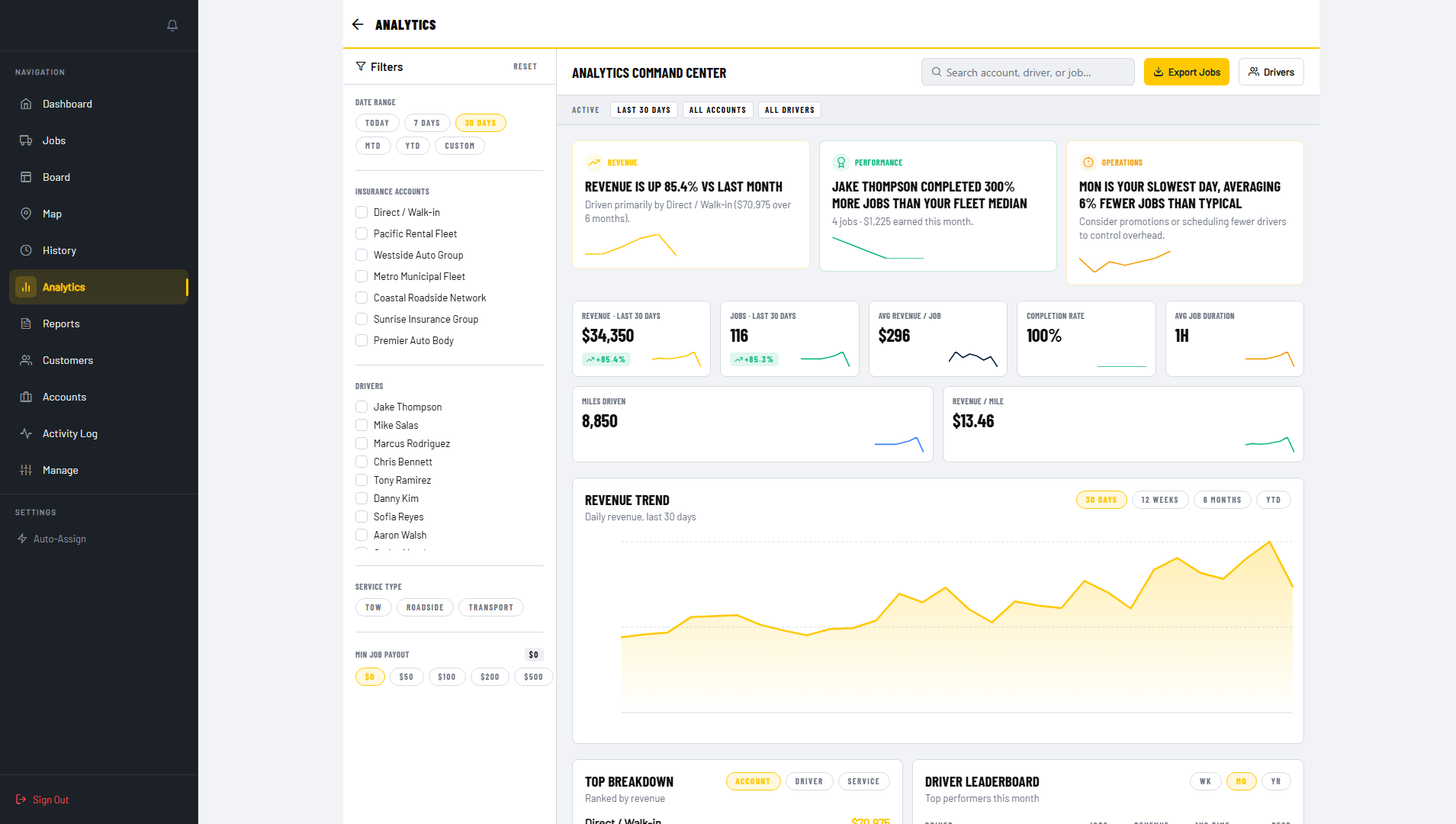Toggle the Sunrise Insurance Group checkbox

362,319
